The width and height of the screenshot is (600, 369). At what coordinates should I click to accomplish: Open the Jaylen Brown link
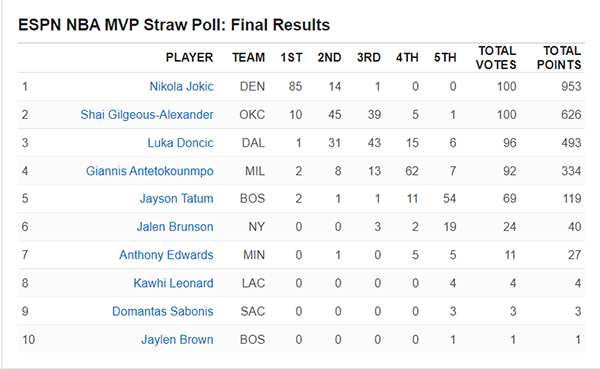pos(178,340)
